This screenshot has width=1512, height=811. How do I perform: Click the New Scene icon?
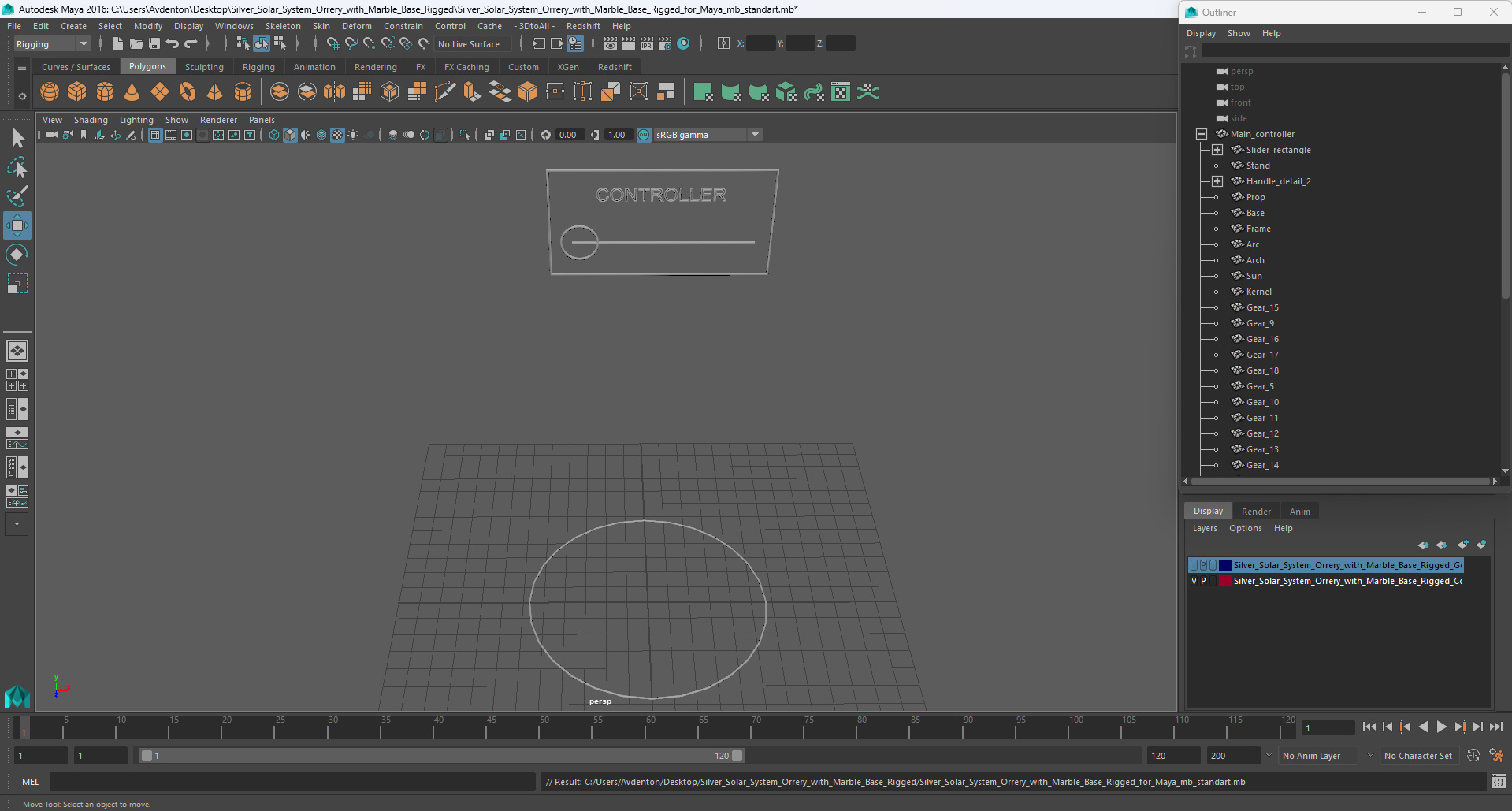click(x=117, y=44)
